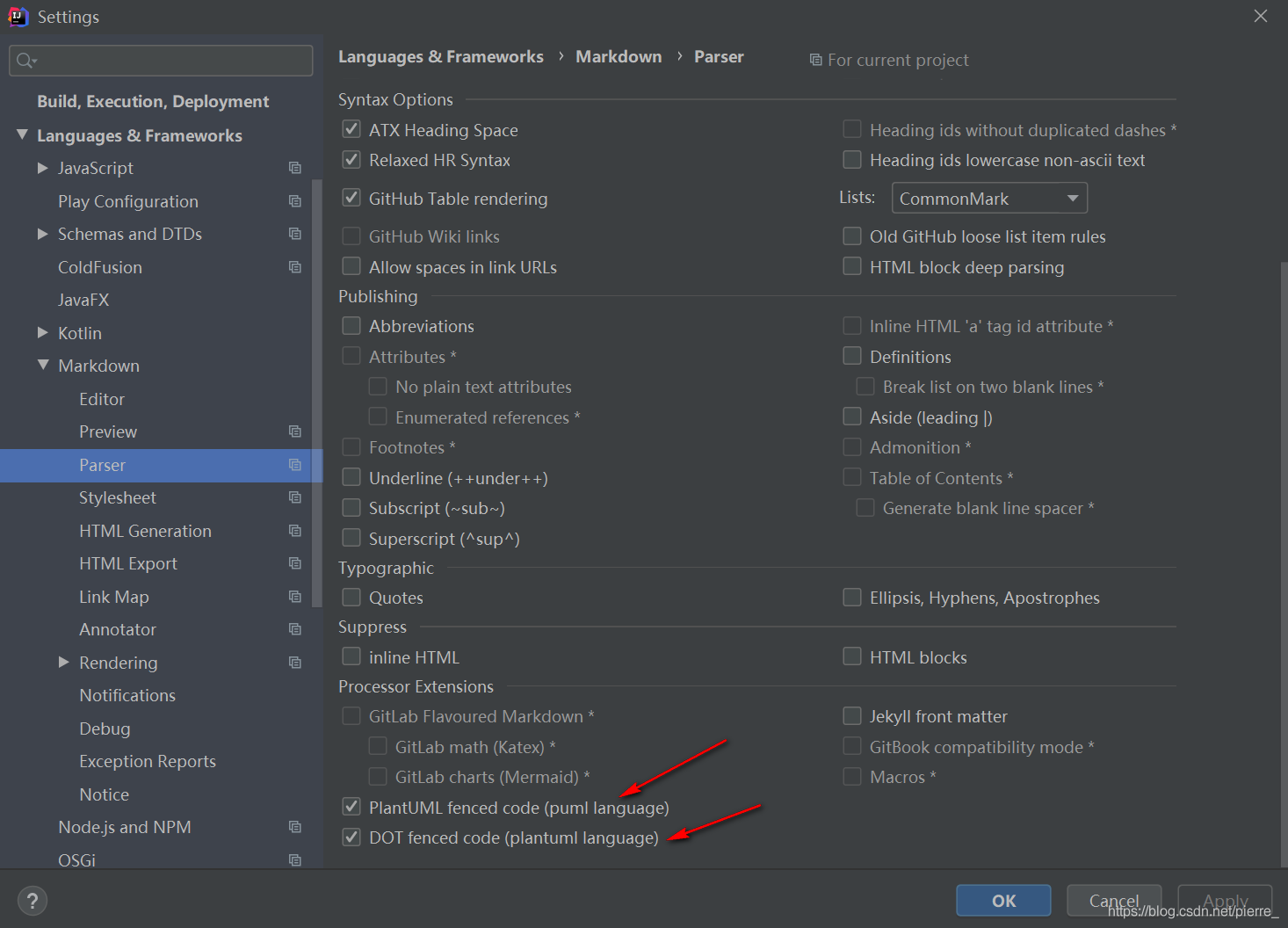This screenshot has width=1288, height=928.
Task: Click the IntelliJ logo in the title bar
Action: (18, 17)
